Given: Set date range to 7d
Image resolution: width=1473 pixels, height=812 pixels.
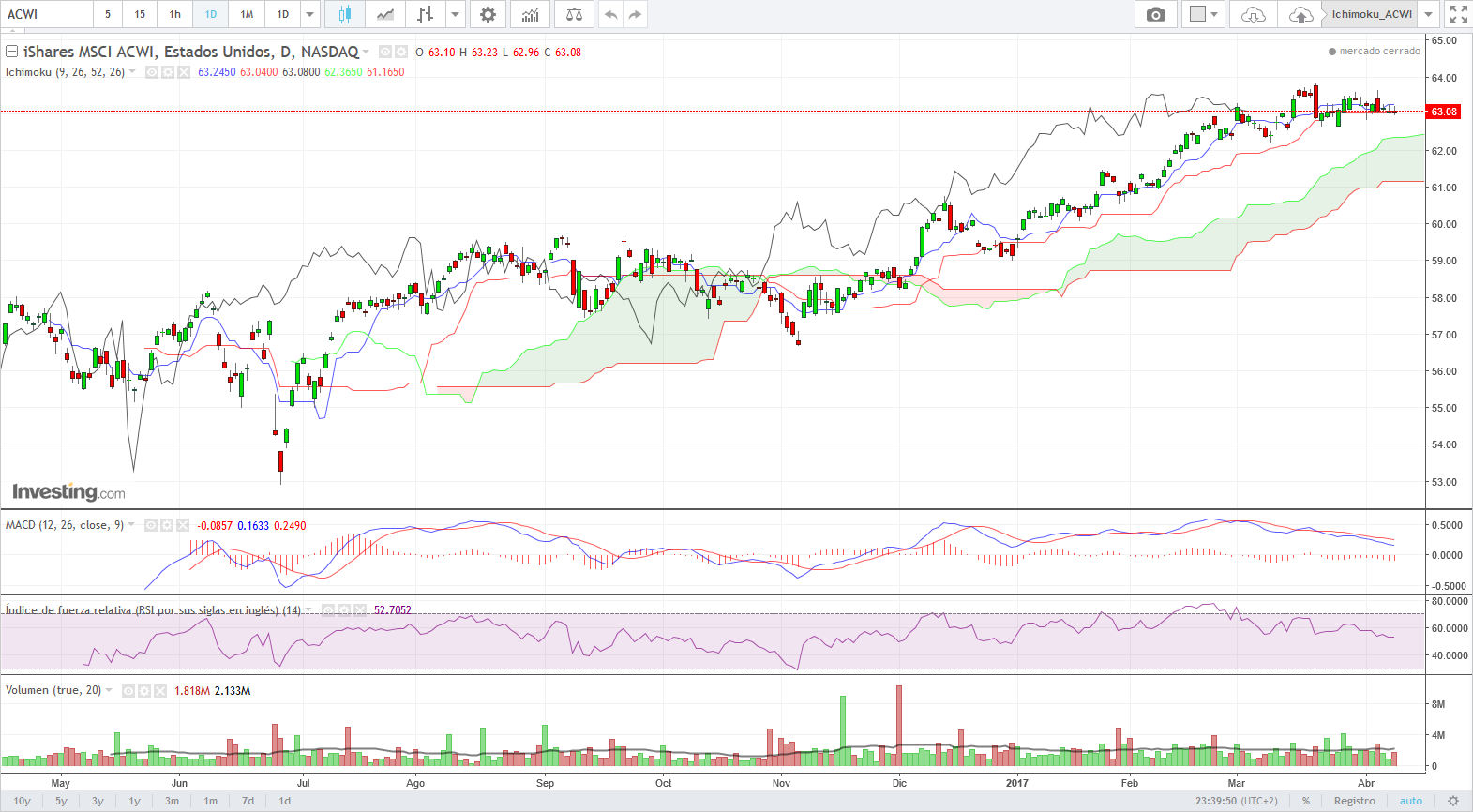Looking at the screenshot, I should coord(248,801).
